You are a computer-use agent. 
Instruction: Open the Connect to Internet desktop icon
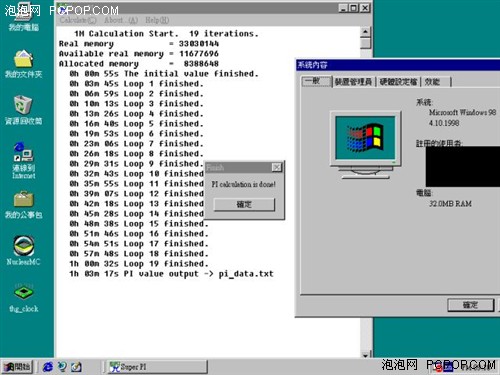coord(23,160)
